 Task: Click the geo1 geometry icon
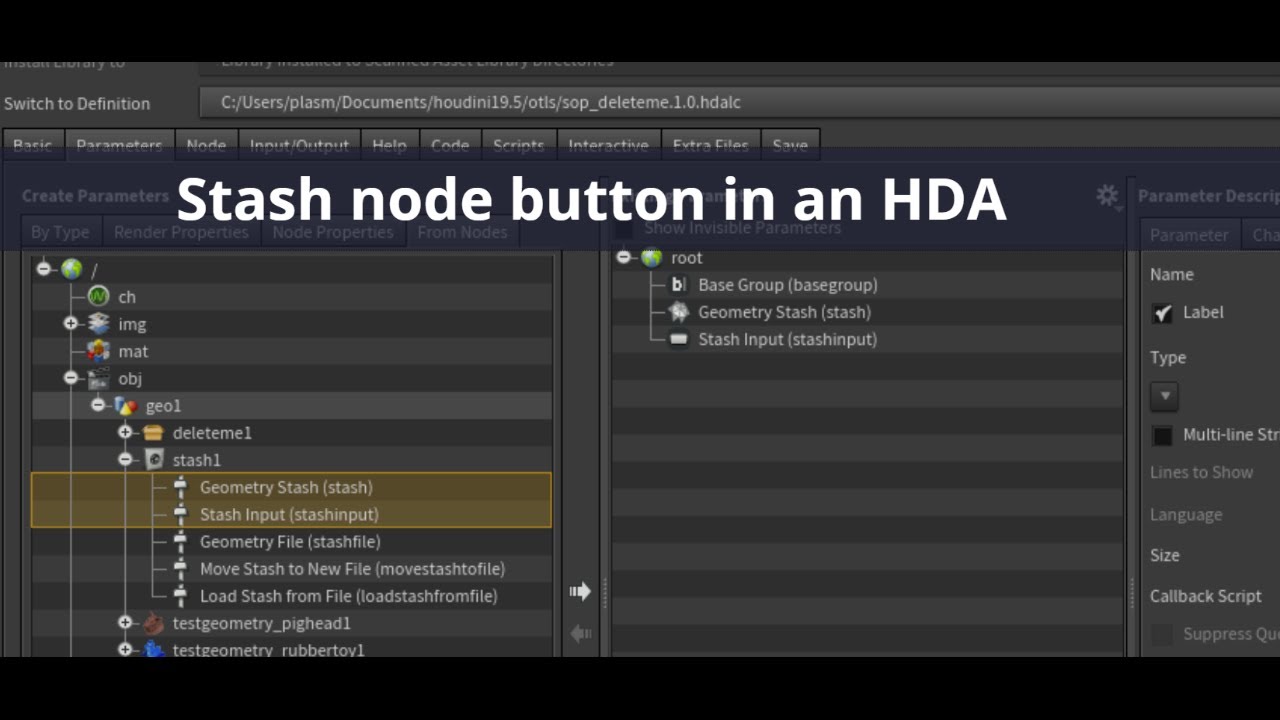pyautogui.click(x=125, y=405)
